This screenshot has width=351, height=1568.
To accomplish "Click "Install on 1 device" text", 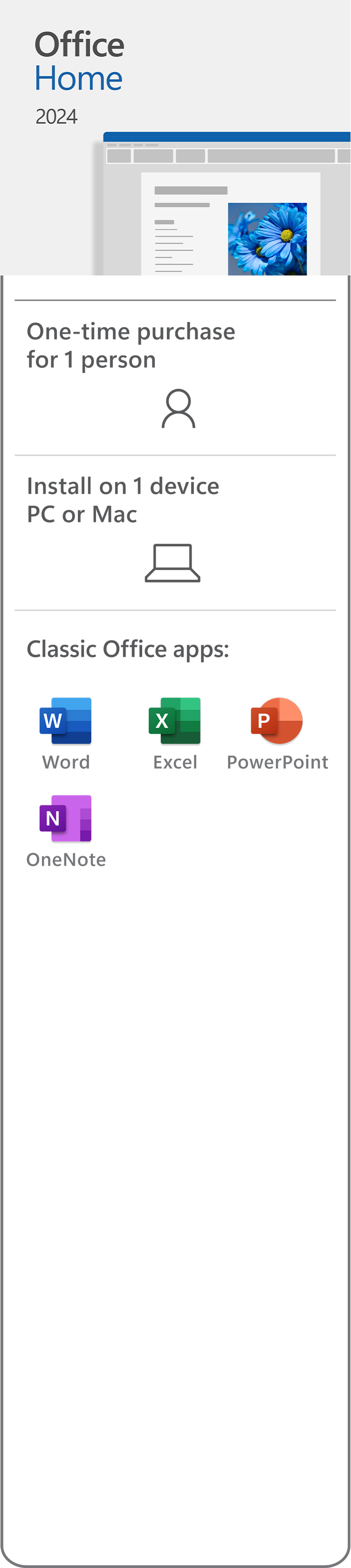I will click(x=123, y=486).
